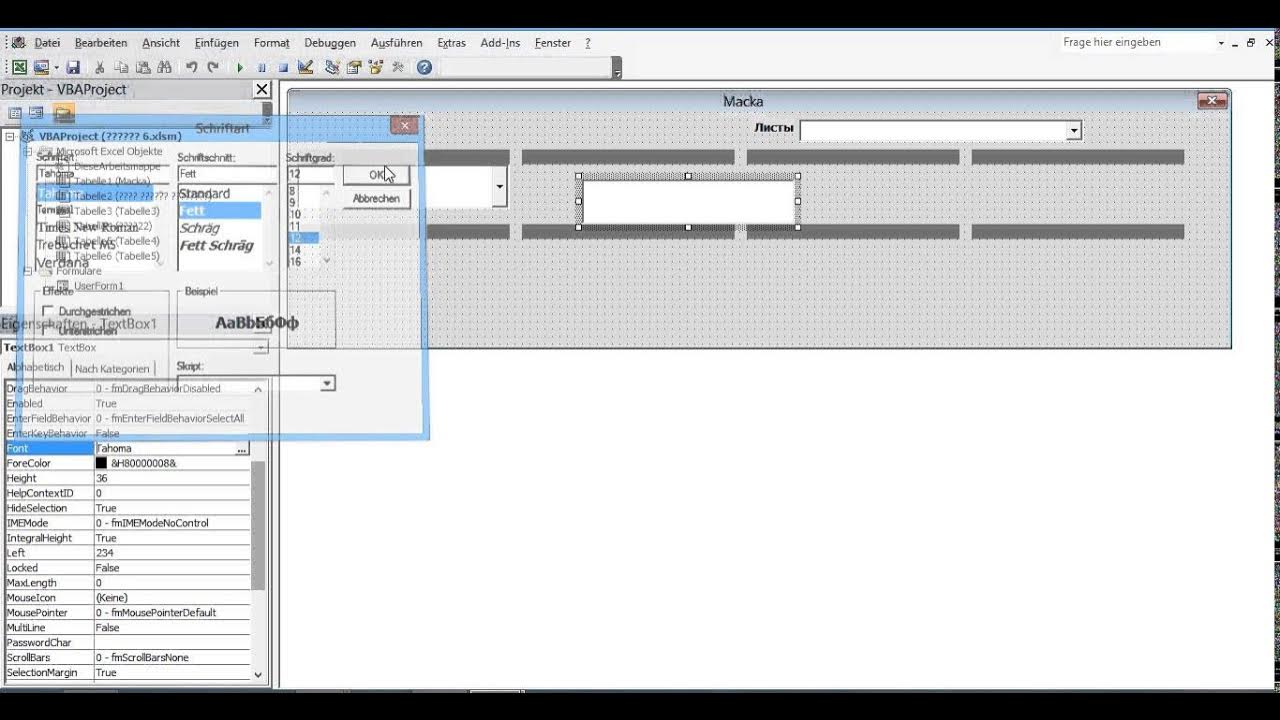Click the properties list scroll-down arrow
This screenshot has height=720, width=1280.
pos(258,674)
